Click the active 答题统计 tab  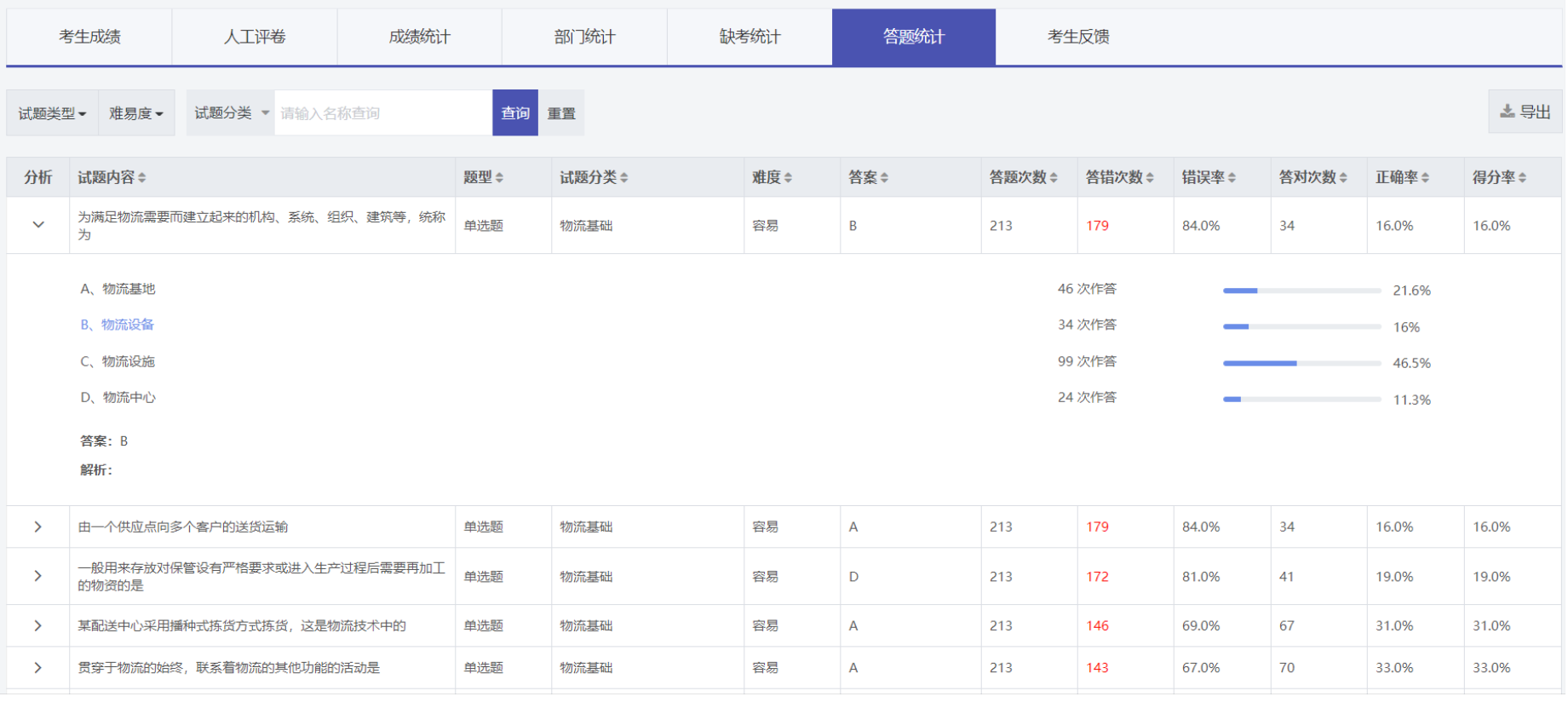click(914, 37)
